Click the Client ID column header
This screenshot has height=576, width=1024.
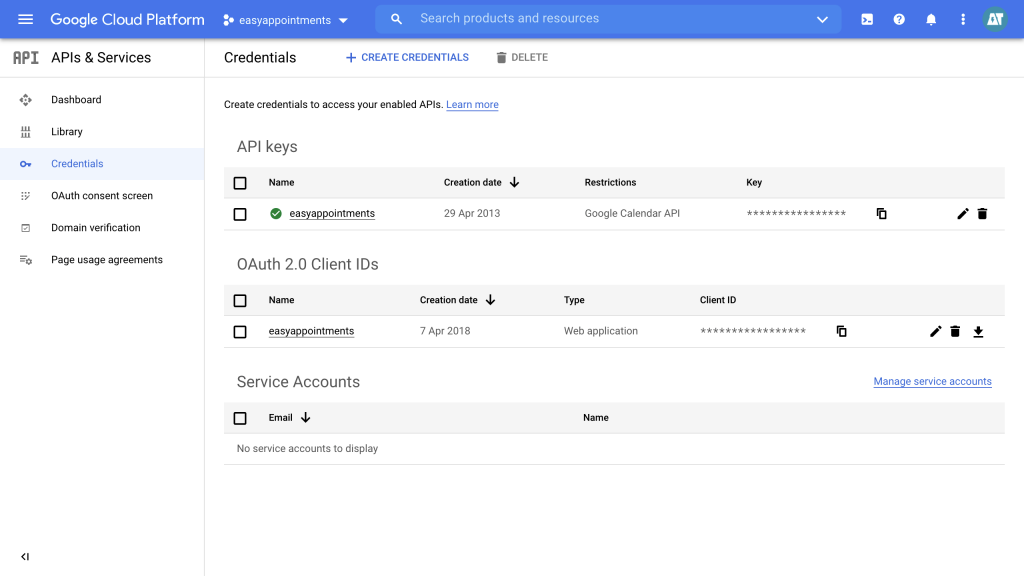pos(718,300)
